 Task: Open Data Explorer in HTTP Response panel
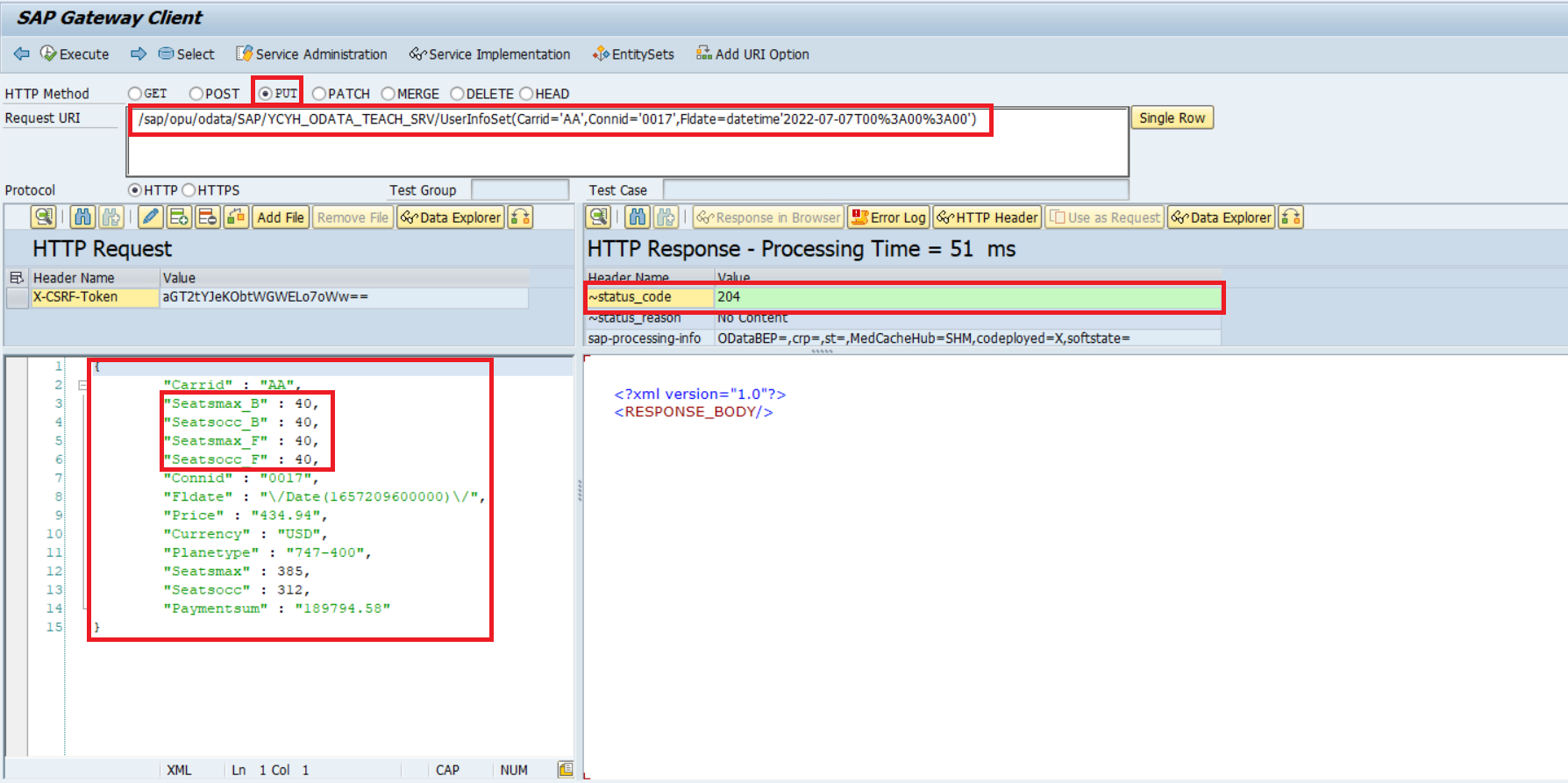[1221, 217]
